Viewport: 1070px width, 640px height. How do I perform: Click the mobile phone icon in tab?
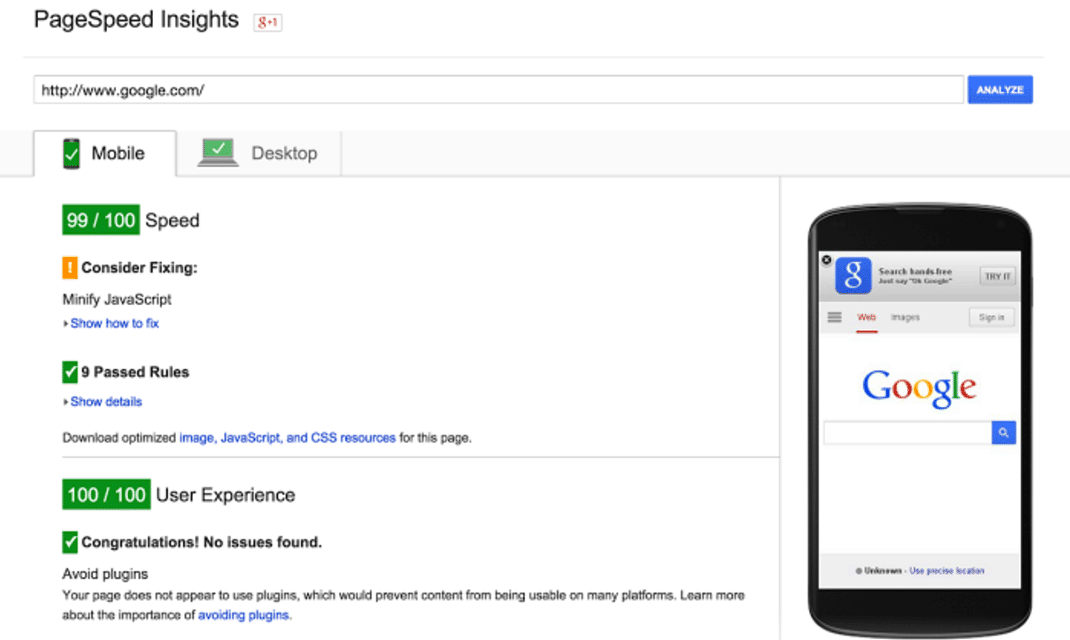71,153
